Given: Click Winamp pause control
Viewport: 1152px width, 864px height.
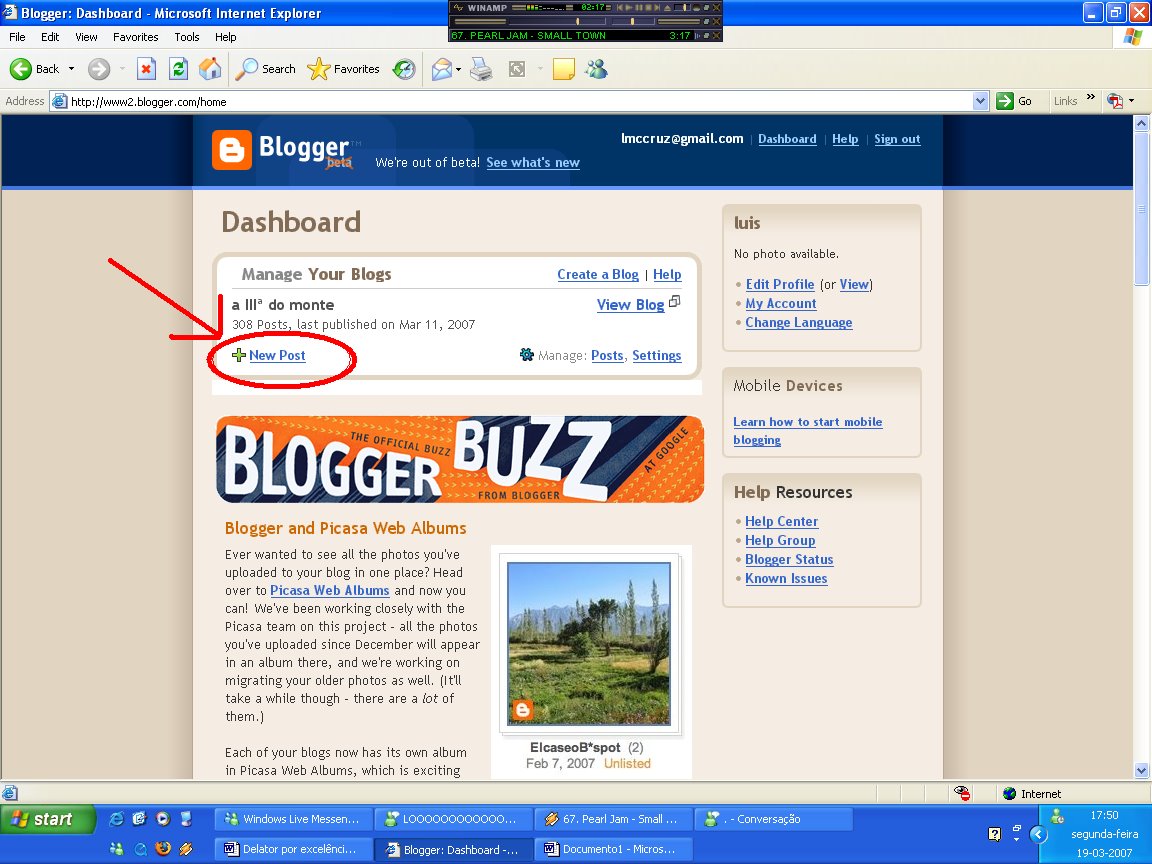Looking at the screenshot, I should pyautogui.click(x=638, y=7).
